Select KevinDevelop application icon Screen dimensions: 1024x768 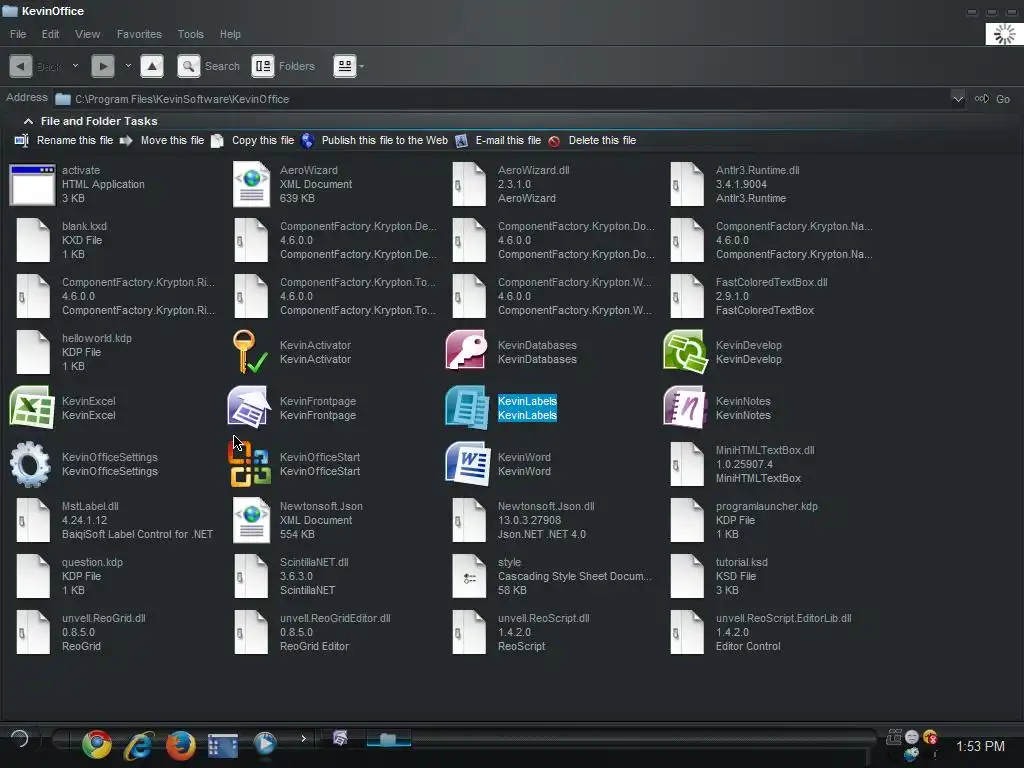[685, 351]
